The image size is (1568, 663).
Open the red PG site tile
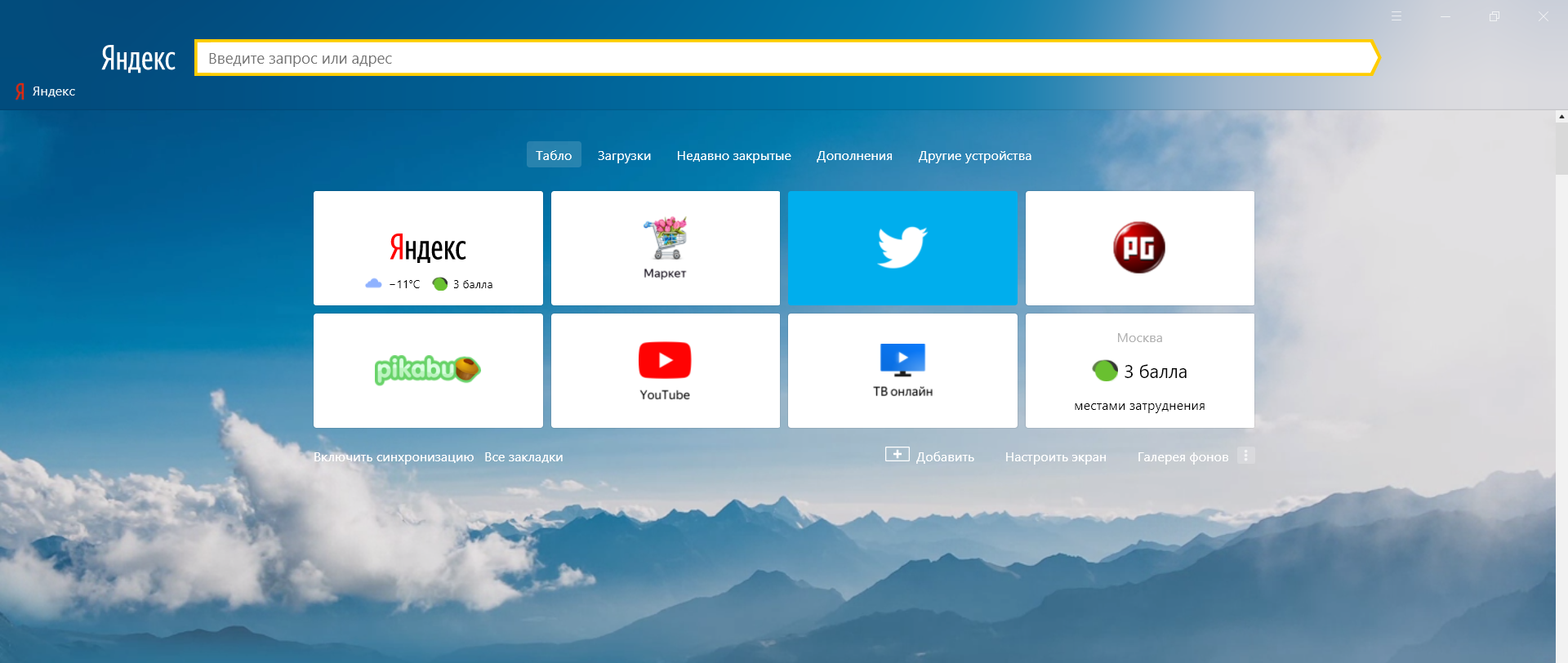1139,247
